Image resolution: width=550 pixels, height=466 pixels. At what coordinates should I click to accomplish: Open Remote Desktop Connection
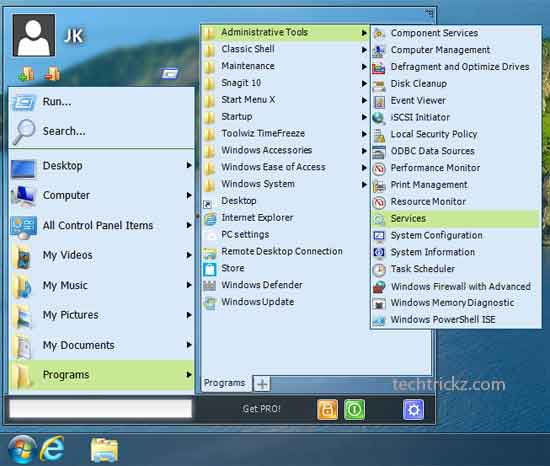click(x=285, y=251)
